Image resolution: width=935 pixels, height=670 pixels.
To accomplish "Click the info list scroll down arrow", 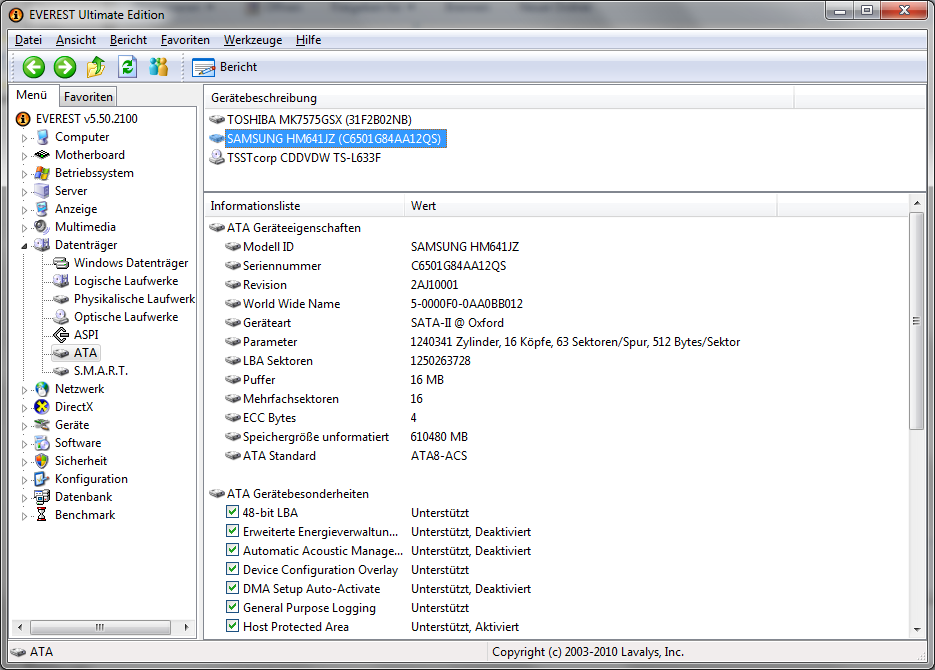I will [917, 629].
